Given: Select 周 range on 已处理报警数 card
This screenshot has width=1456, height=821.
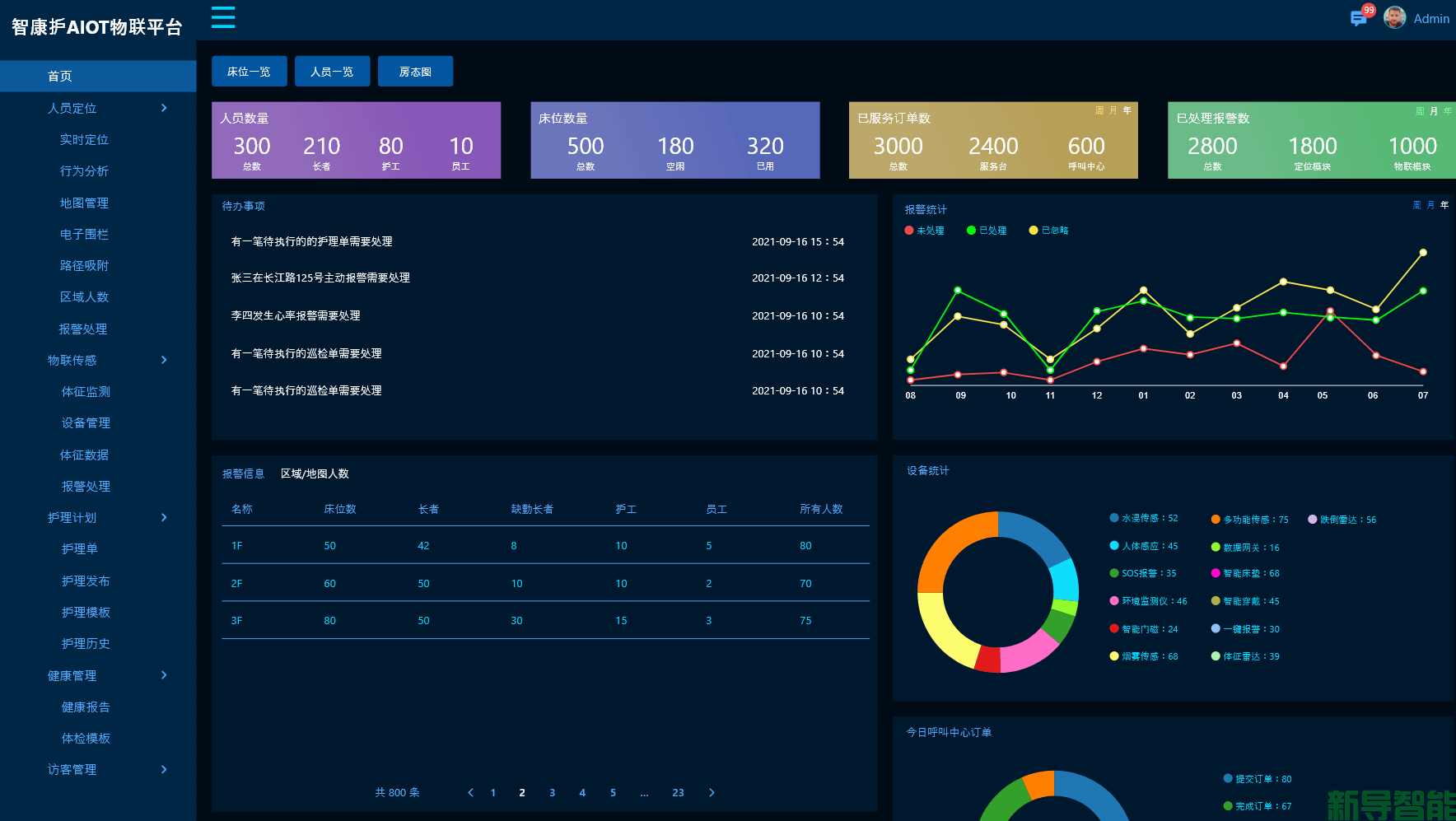Looking at the screenshot, I should [1420, 111].
